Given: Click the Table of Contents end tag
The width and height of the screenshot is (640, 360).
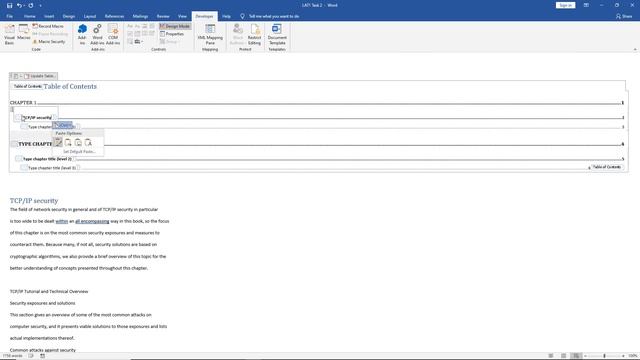Looking at the screenshot, I should pos(606,167).
